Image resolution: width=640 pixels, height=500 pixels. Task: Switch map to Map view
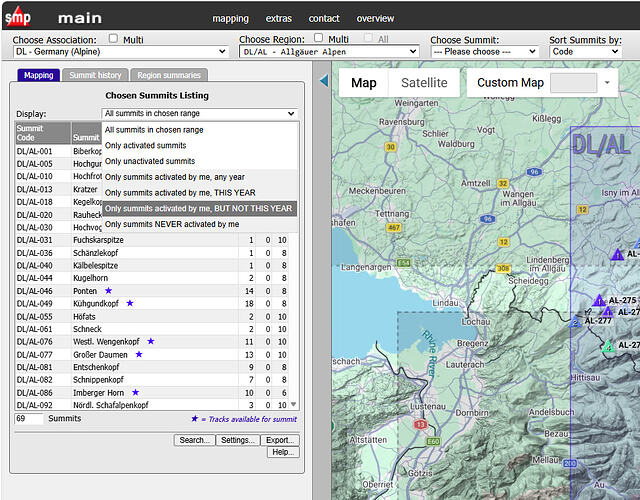pyautogui.click(x=364, y=83)
